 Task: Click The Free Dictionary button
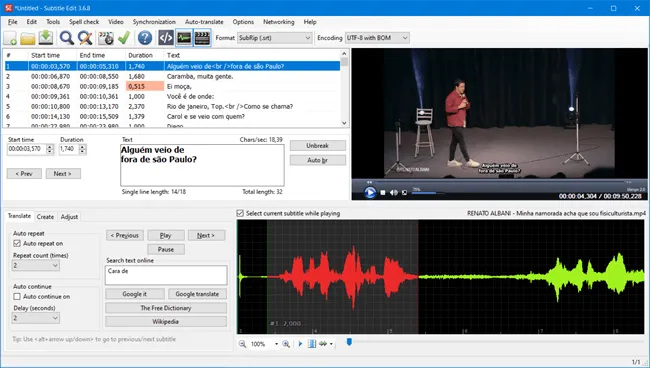coord(166,308)
